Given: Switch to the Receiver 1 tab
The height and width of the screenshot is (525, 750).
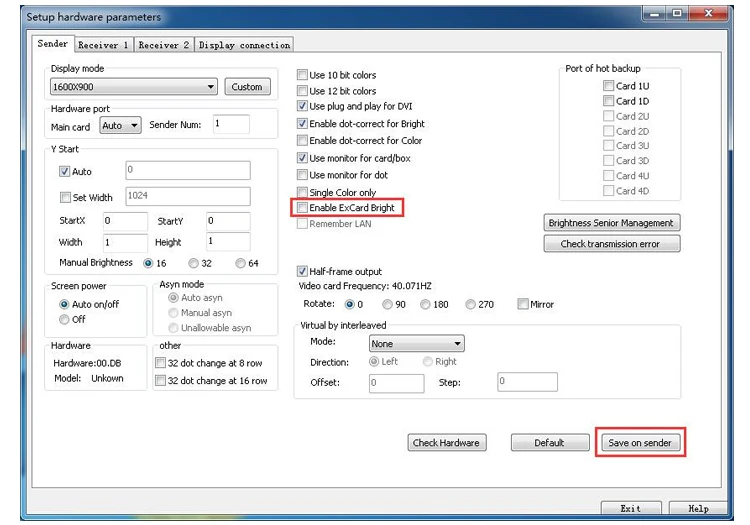Looking at the screenshot, I should (104, 45).
